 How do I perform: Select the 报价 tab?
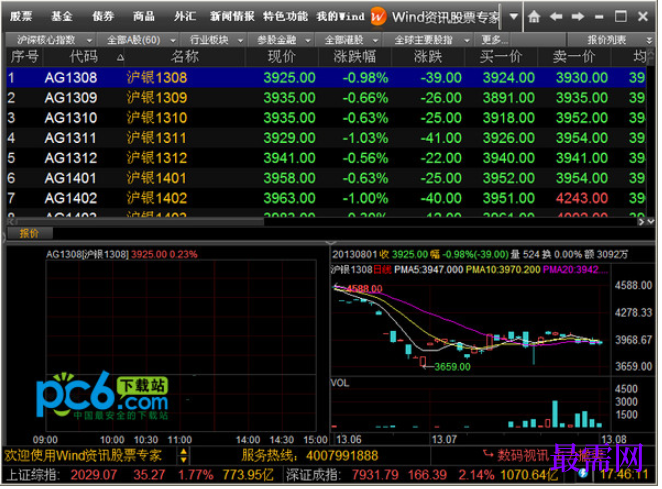click(x=30, y=234)
